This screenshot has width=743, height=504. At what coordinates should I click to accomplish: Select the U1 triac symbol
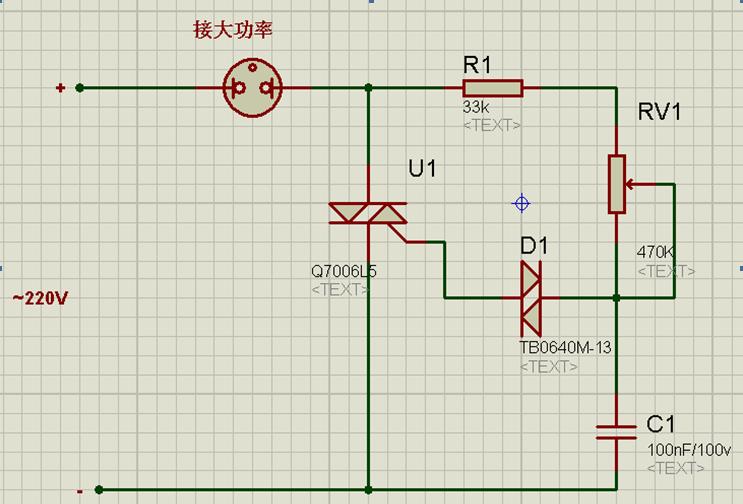368,213
